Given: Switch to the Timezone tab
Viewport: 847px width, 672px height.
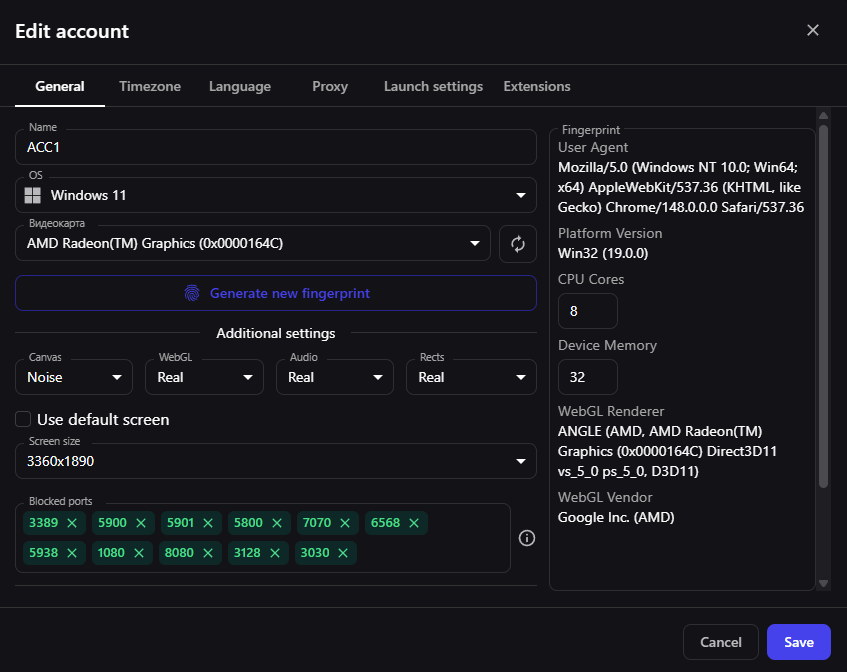Looking at the screenshot, I should pyautogui.click(x=150, y=86).
